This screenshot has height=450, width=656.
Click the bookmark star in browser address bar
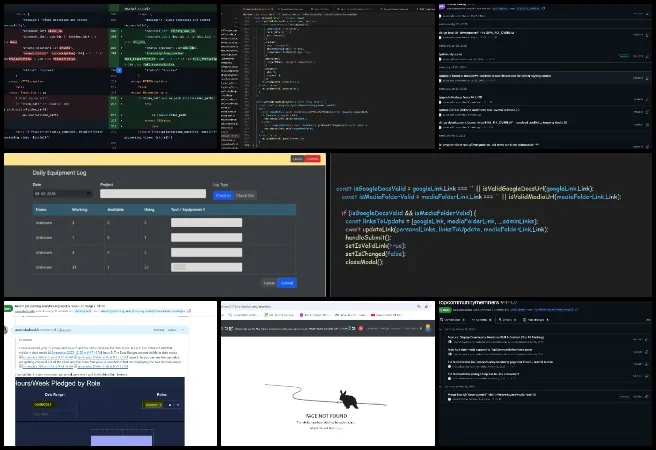[426, 307]
